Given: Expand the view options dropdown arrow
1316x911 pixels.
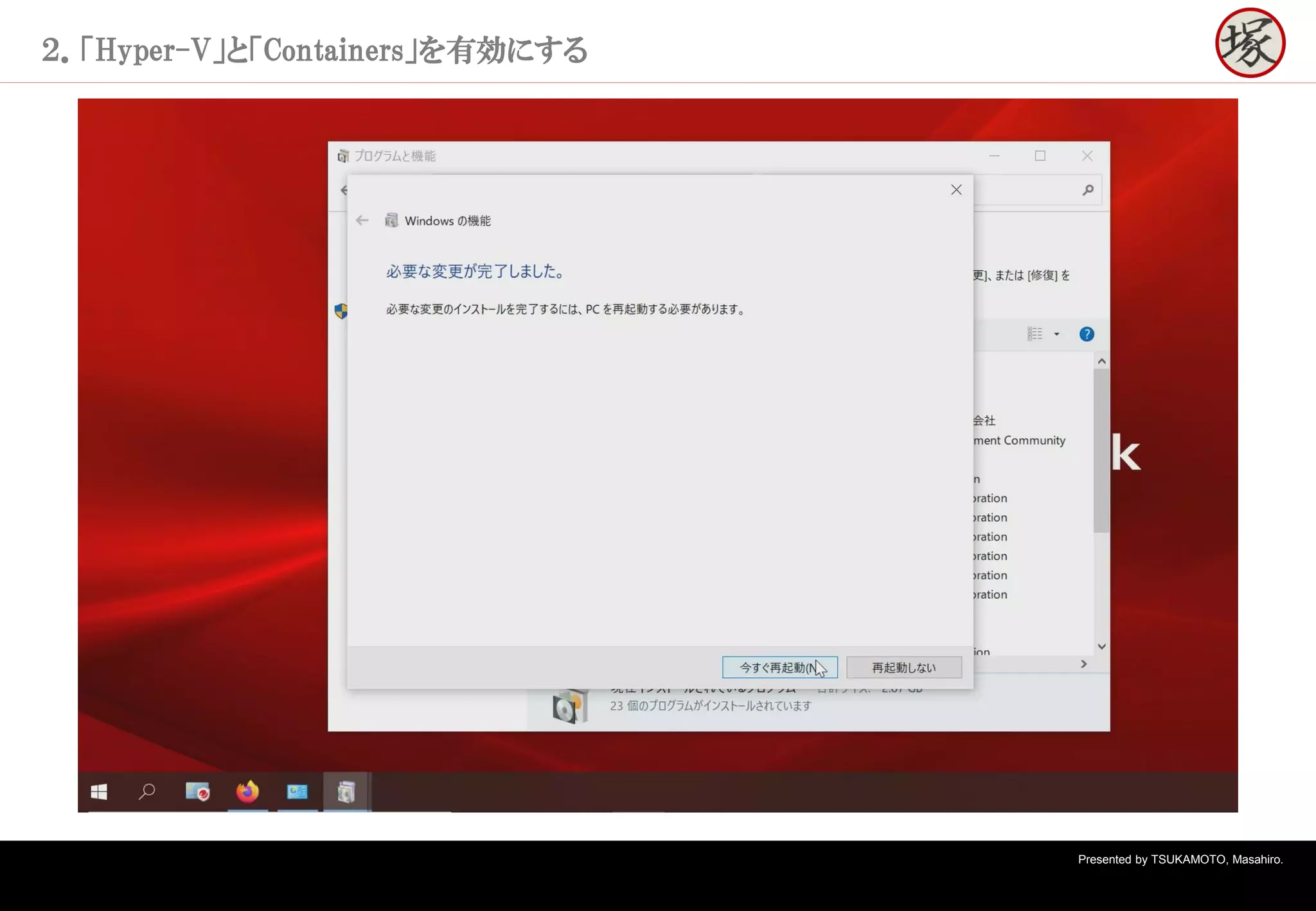Looking at the screenshot, I should coord(1056,334).
